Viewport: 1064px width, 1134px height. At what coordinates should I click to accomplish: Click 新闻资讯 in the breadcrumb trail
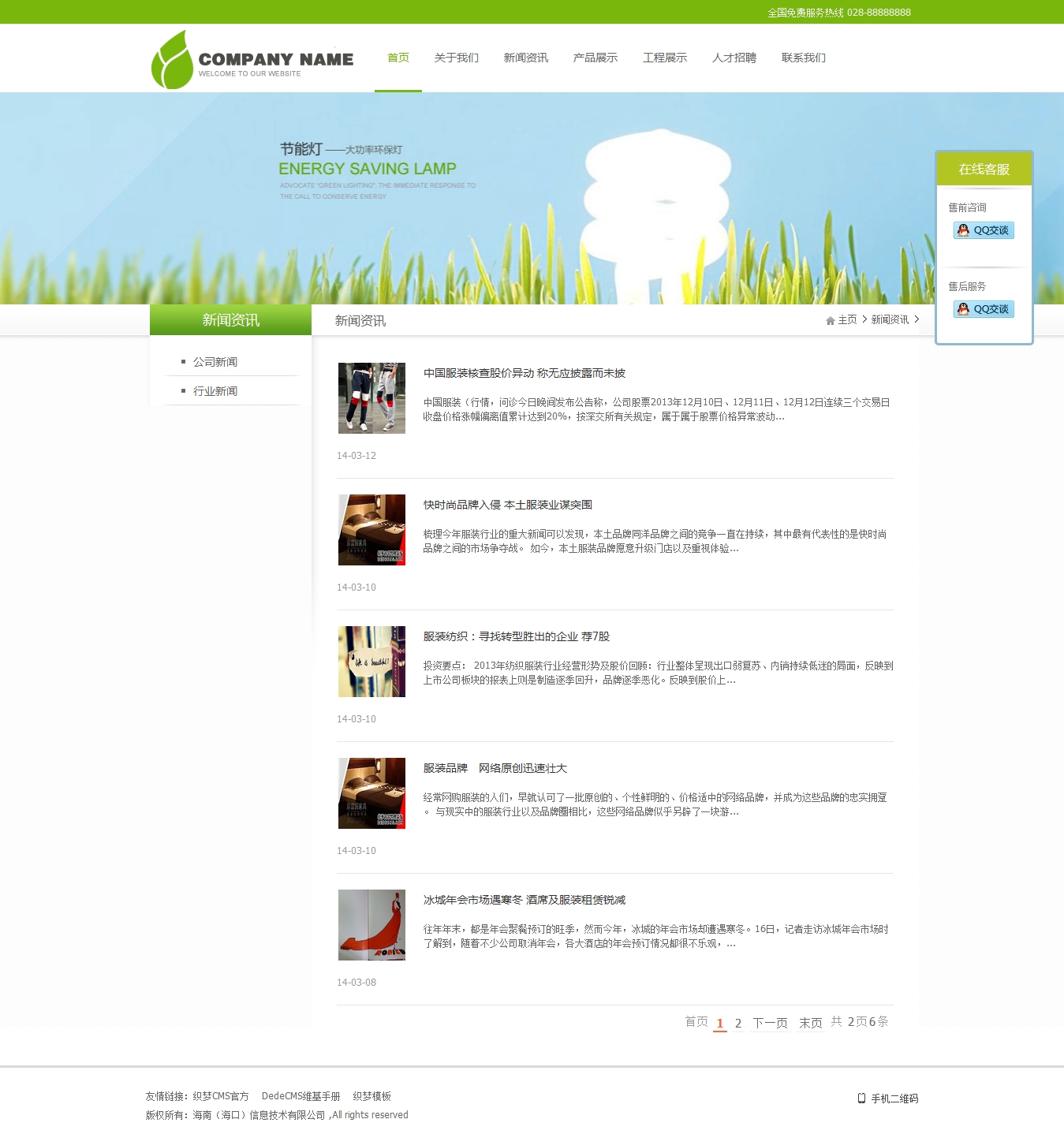point(890,319)
